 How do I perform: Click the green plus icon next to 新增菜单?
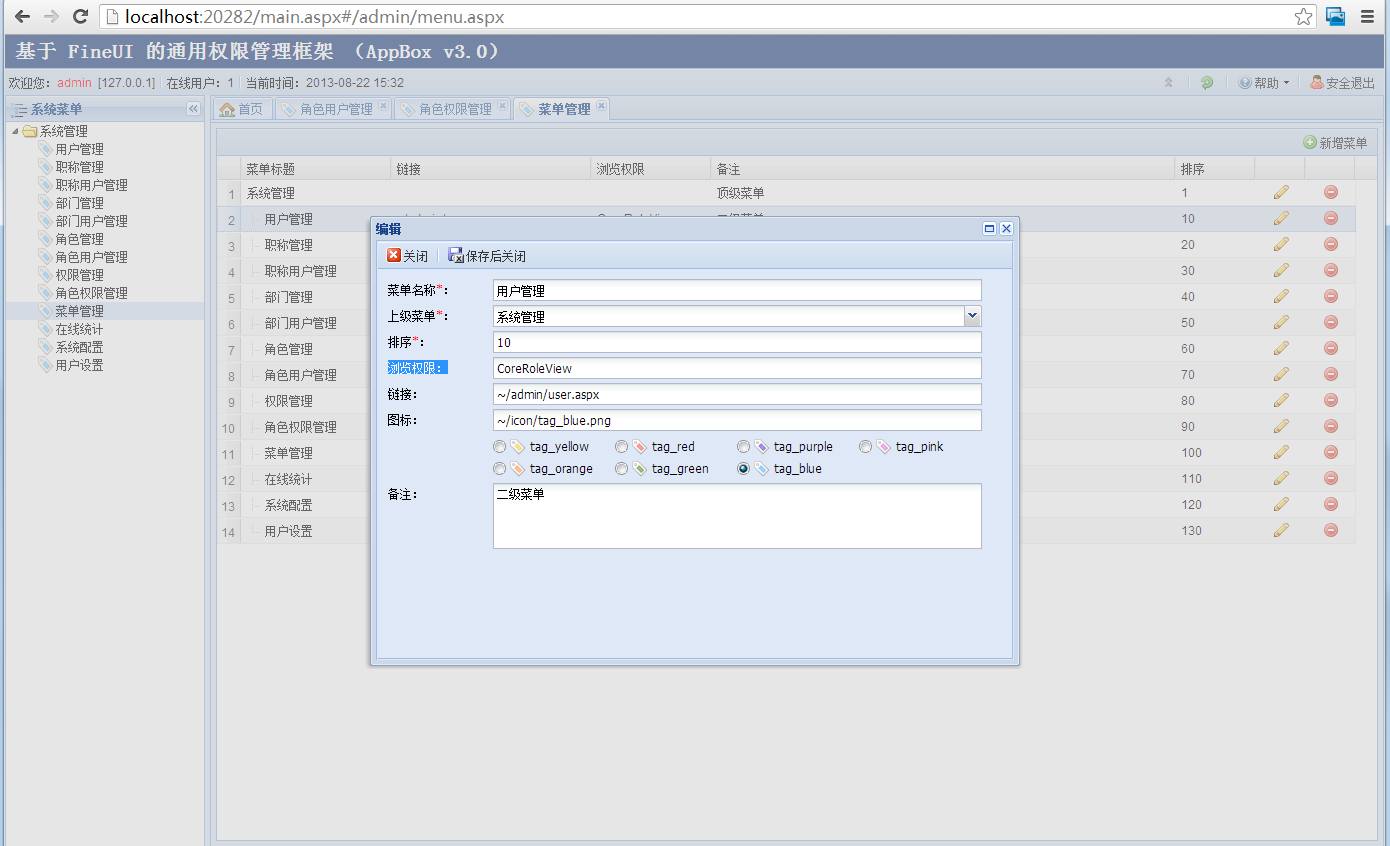tap(1310, 142)
